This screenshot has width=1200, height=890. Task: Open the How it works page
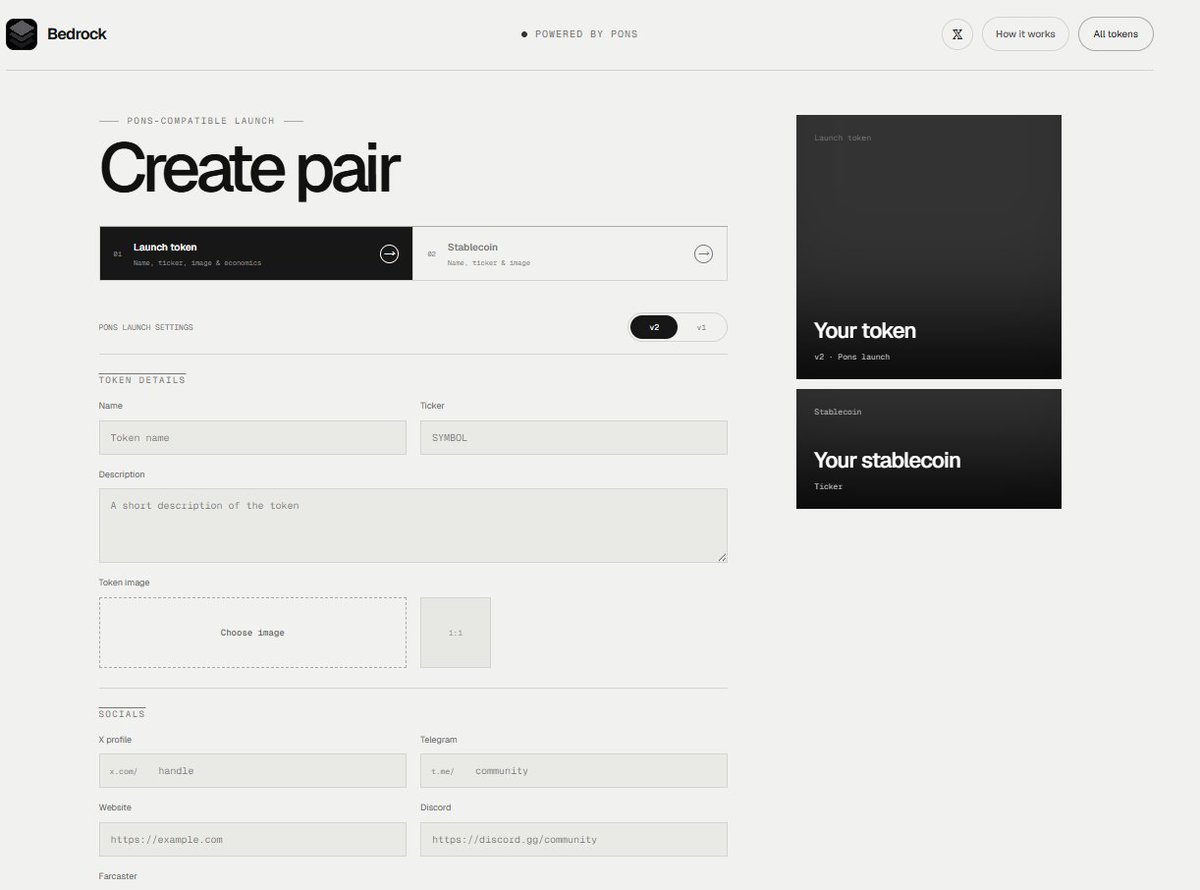(1025, 34)
